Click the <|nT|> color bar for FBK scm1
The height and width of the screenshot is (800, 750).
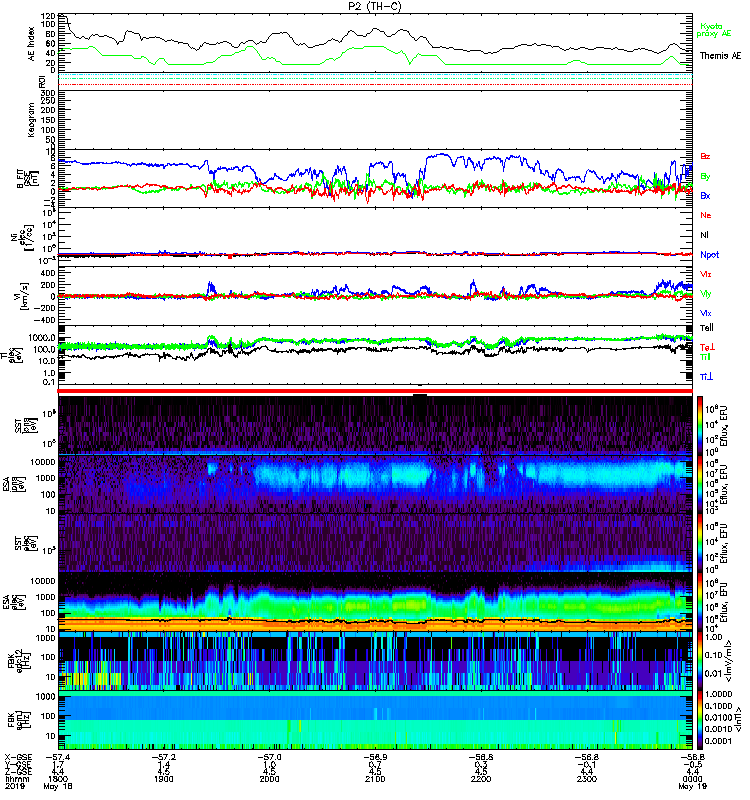[700, 720]
